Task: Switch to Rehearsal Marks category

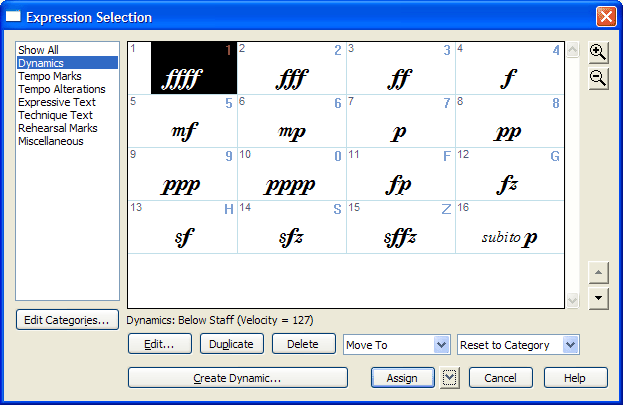Action: click(x=57, y=128)
